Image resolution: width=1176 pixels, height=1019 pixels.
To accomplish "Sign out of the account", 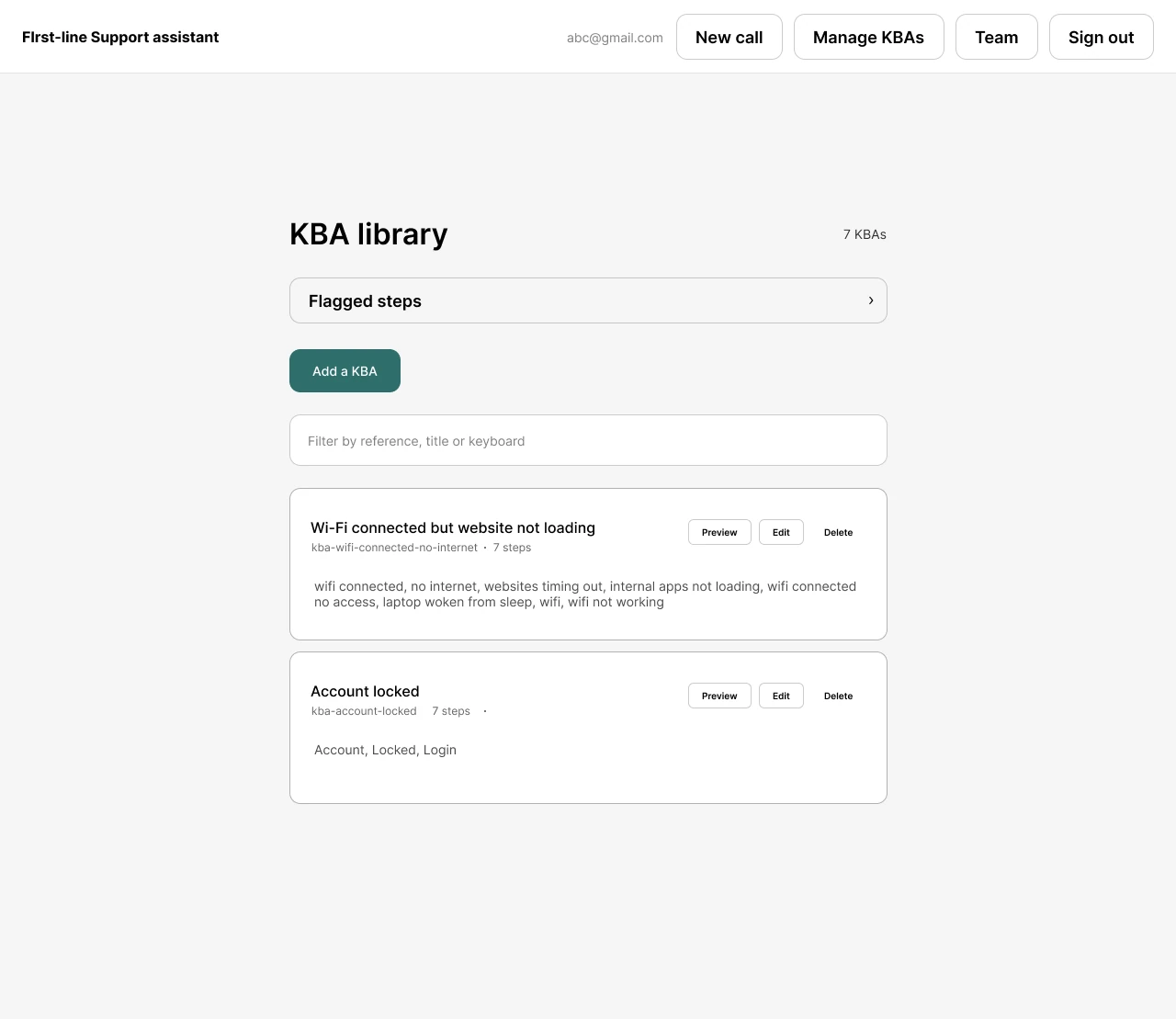I will [1102, 37].
